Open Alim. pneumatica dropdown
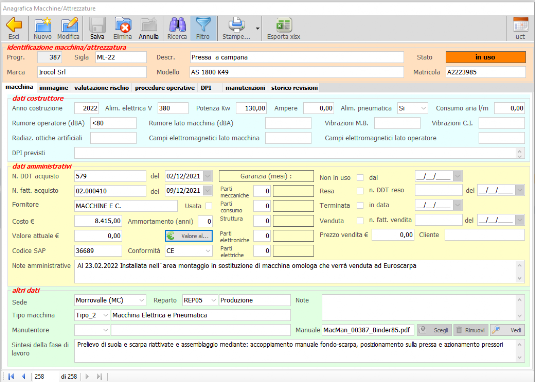 (x=423, y=108)
